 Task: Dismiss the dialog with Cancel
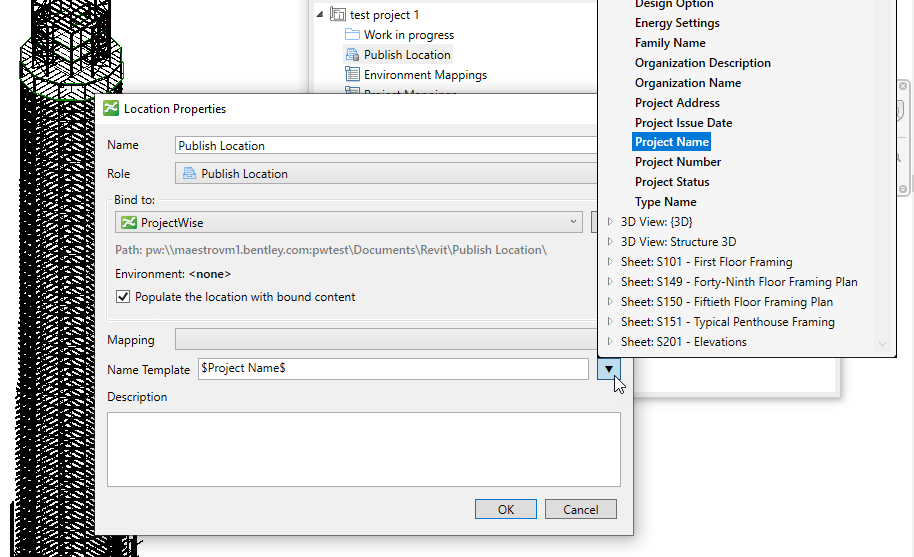pyautogui.click(x=581, y=509)
